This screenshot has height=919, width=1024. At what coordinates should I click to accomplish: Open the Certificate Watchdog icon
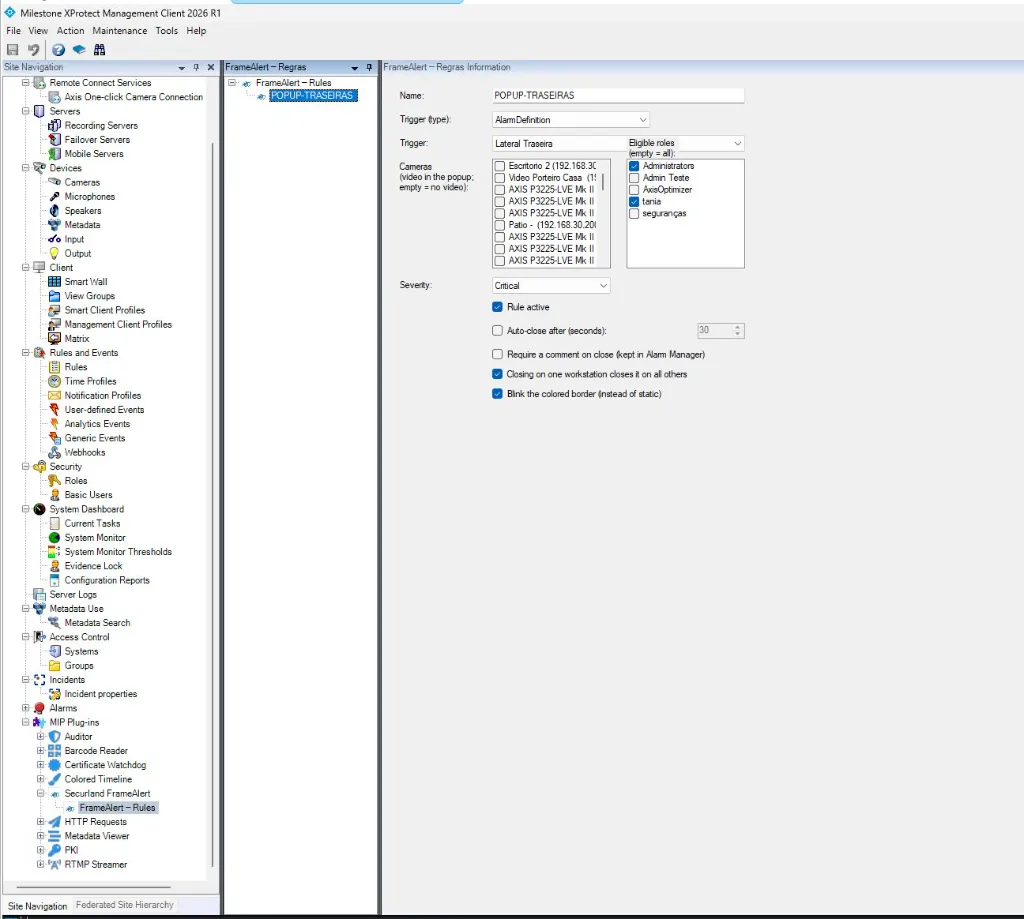point(55,765)
